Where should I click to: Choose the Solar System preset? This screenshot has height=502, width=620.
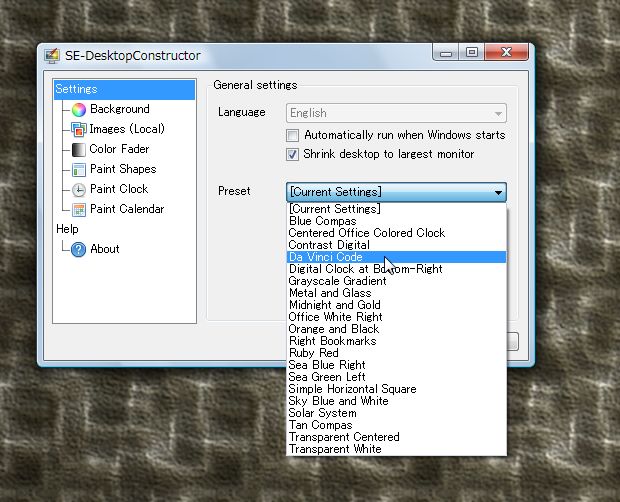click(396, 413)
